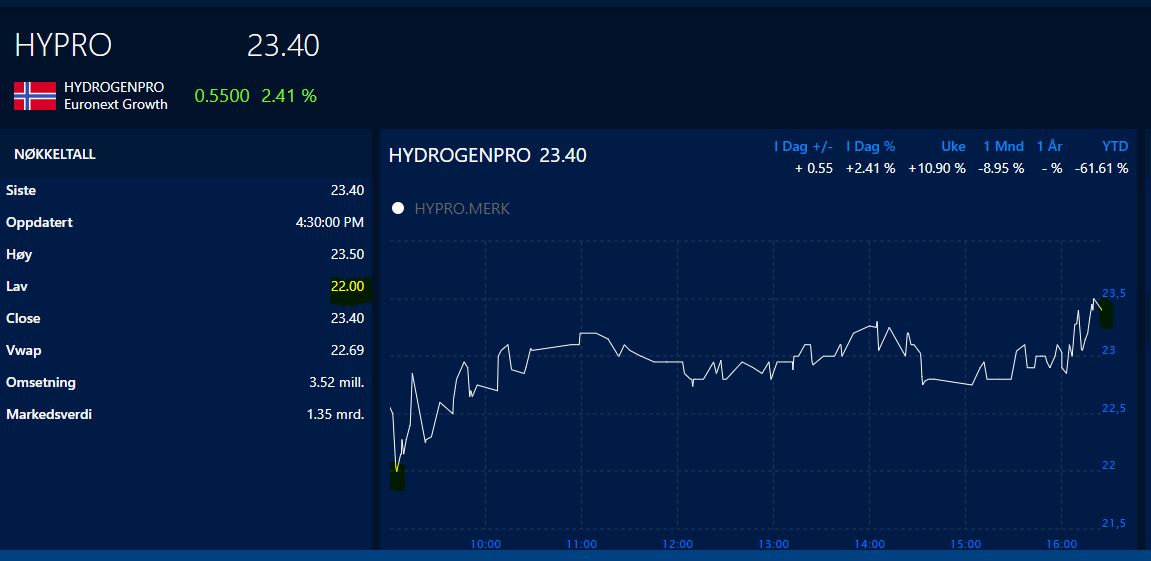Click the +10.90 % weekly value
The width and height of the screenshot is (1151, 561).
coord(937,168)
